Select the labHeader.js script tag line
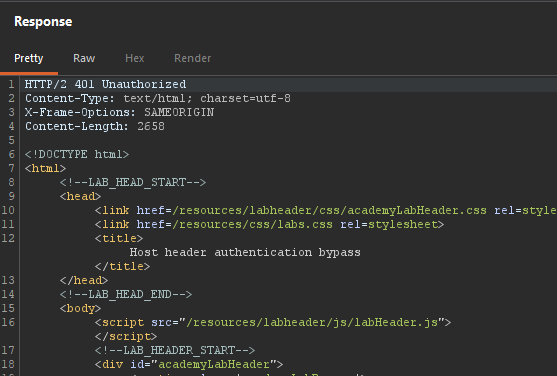557x376 pixels. click(273, 322)
